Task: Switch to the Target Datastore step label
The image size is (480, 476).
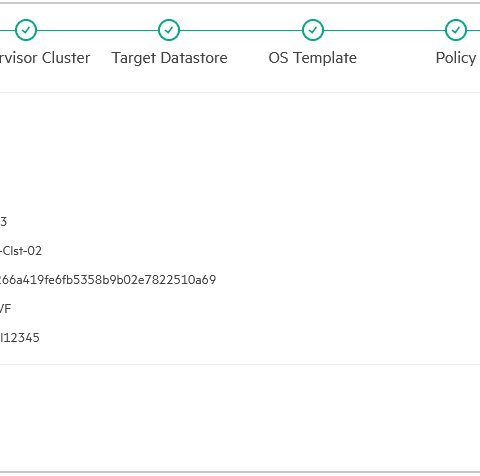Action: [169, 58]
